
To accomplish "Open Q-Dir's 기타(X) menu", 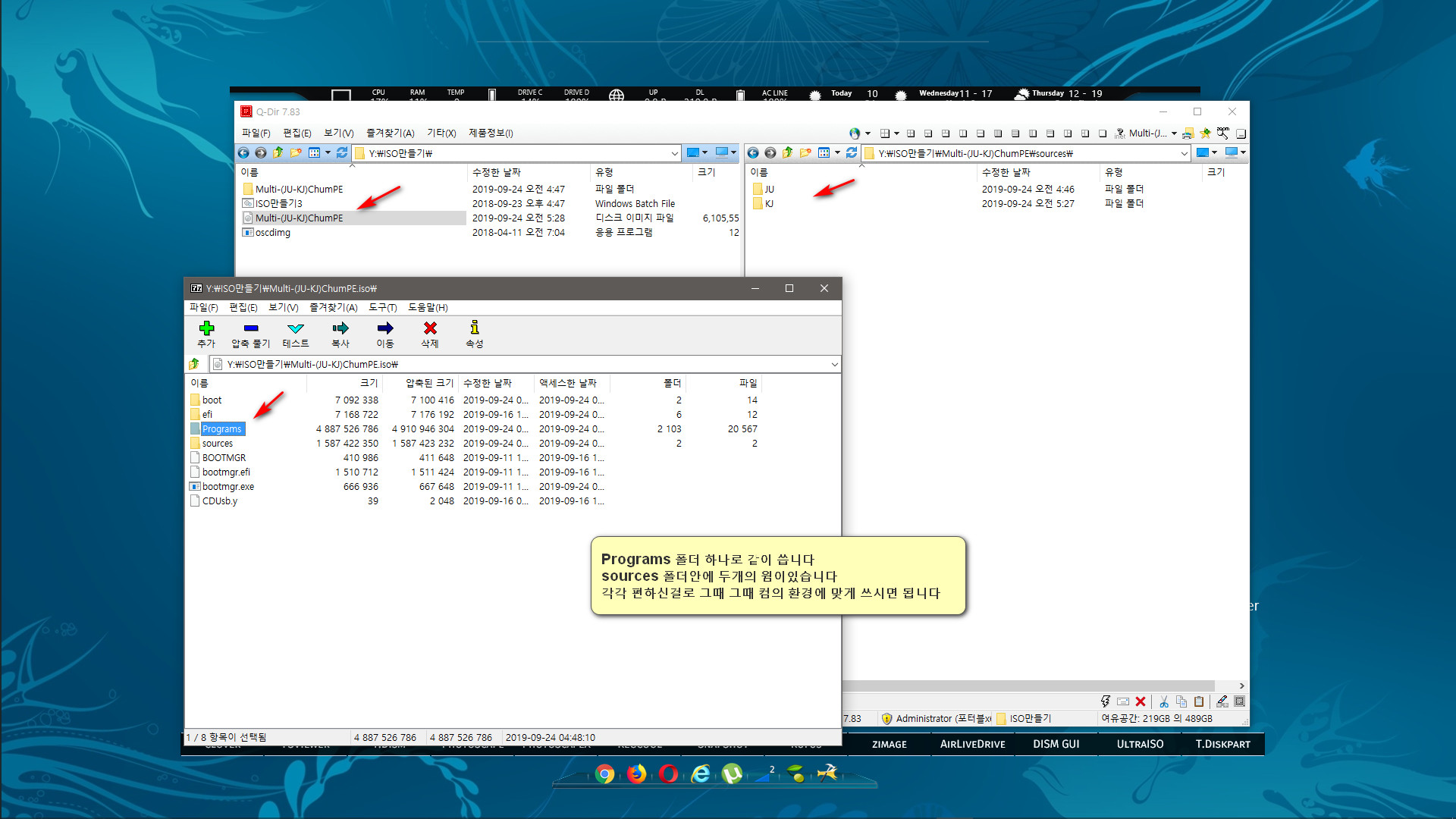I will click(x=441, y=133).
